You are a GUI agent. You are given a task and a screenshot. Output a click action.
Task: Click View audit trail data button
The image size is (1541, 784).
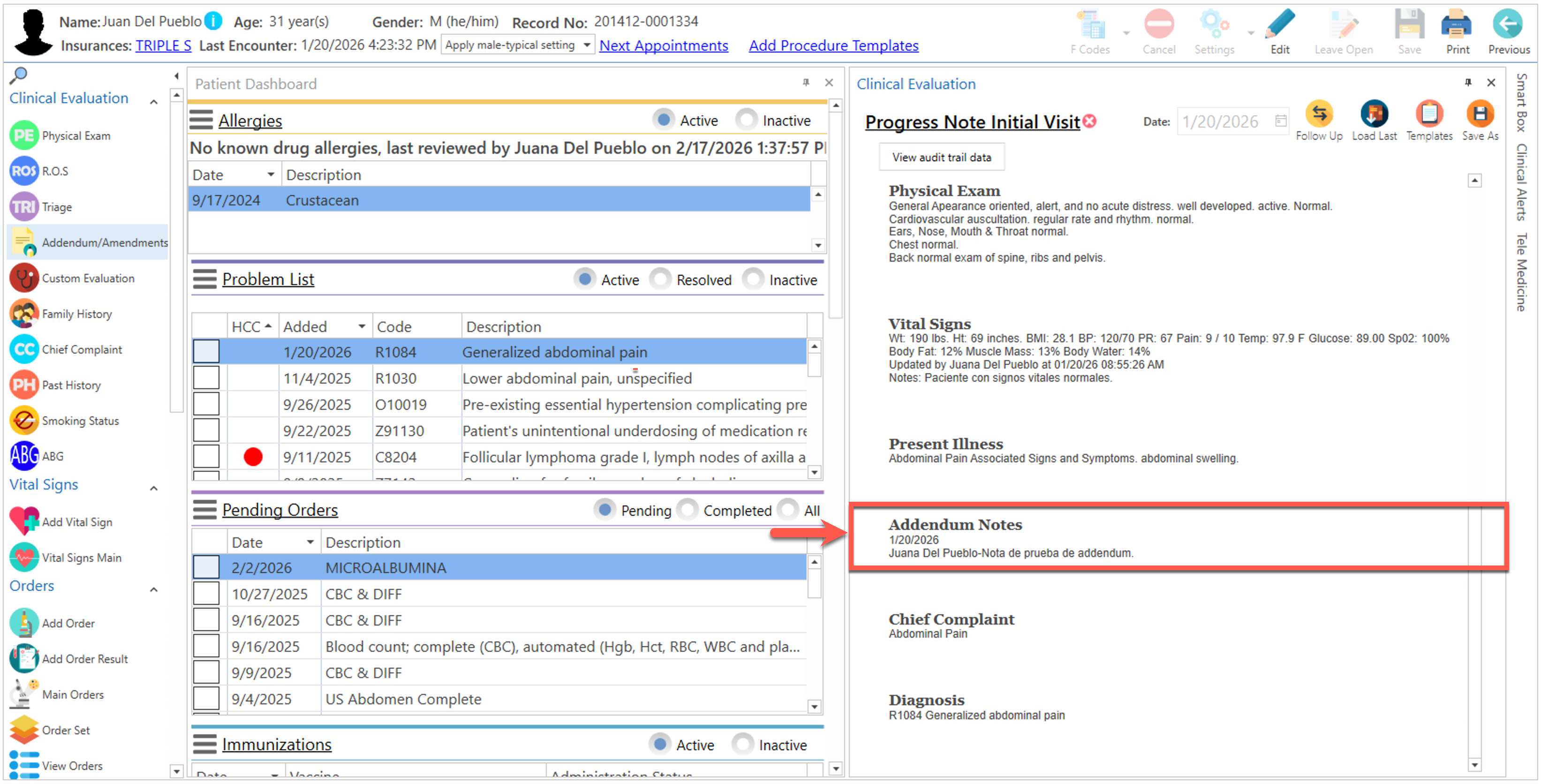point(941,157)
